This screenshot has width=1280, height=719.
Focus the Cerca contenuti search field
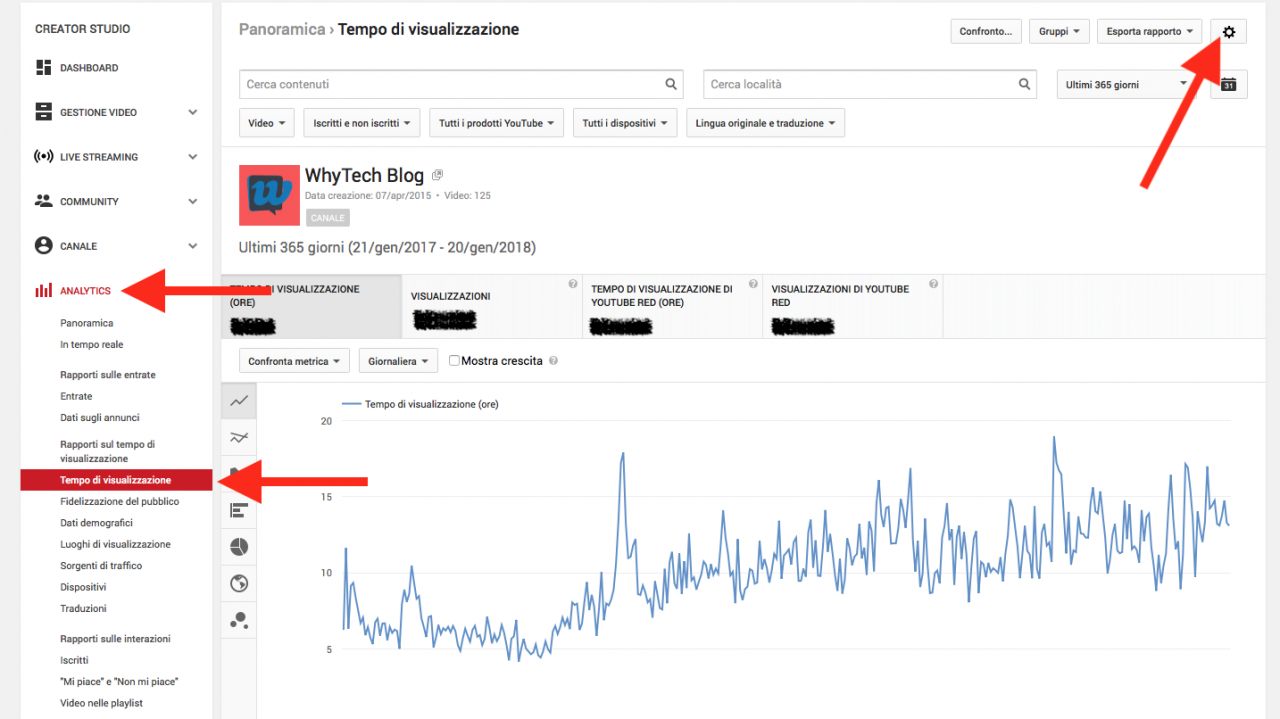point(461,85)
